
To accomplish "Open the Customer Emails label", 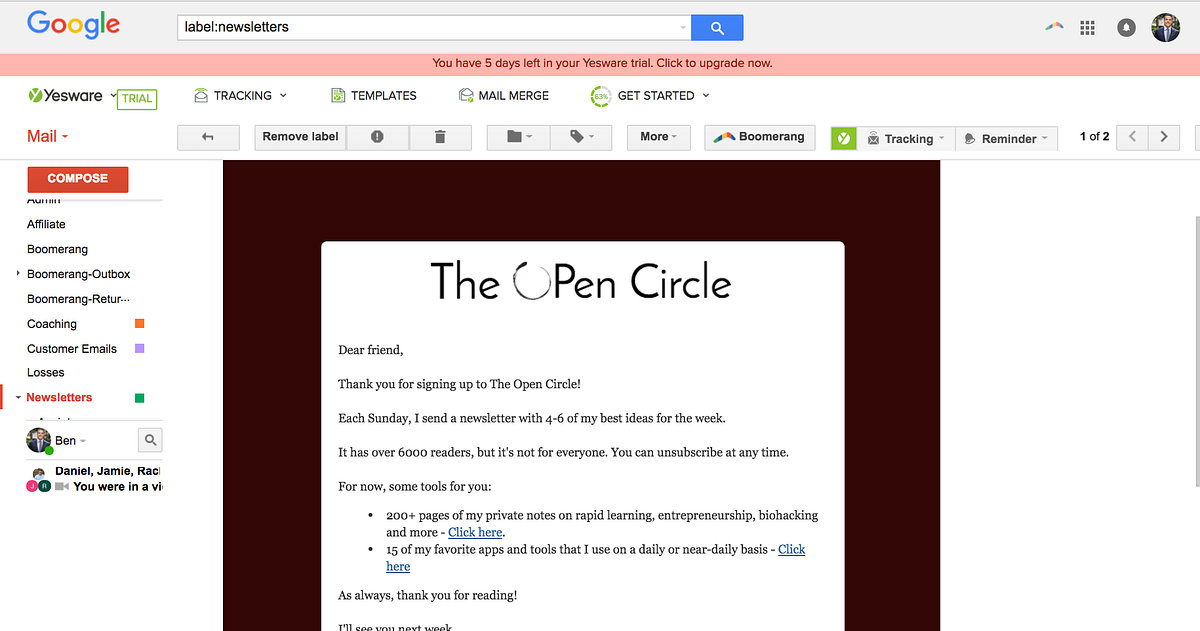I will pyautogui.click(x=72, y=349).
